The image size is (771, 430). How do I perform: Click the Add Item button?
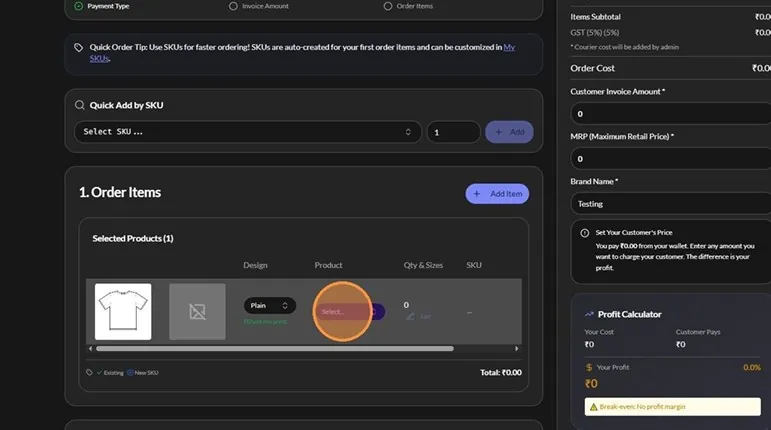[497, 194]
